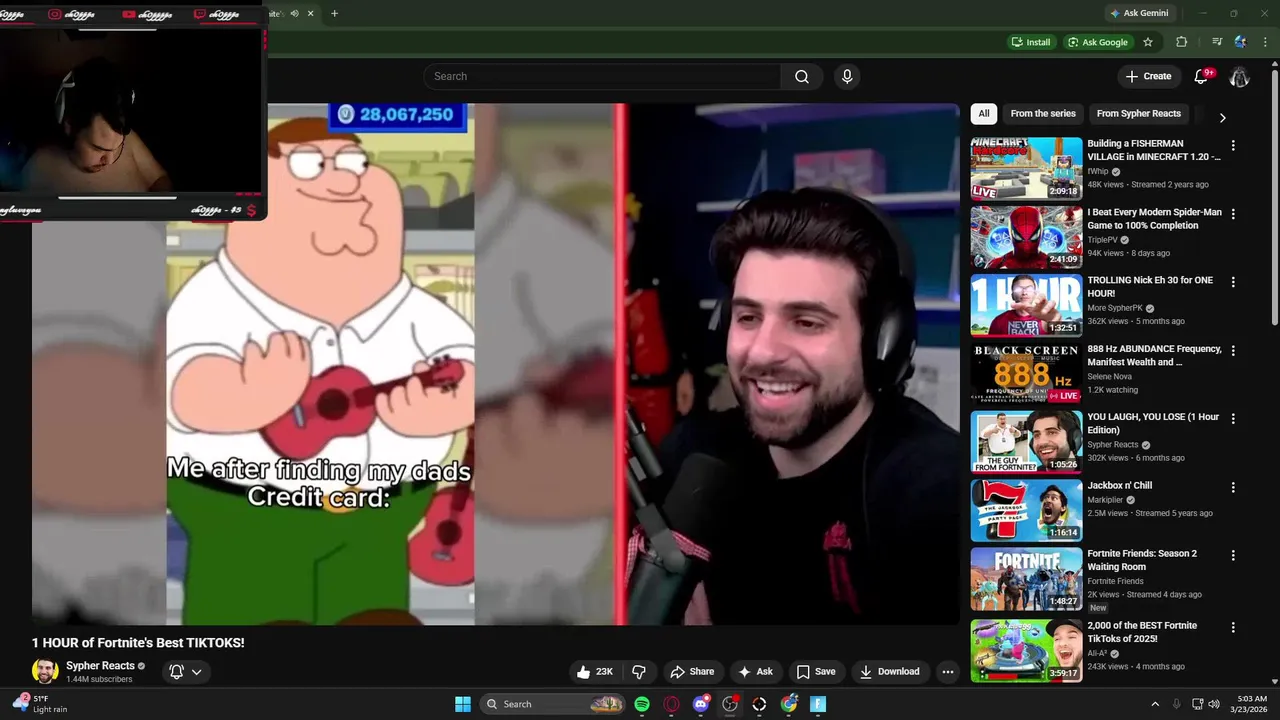
Task: Open the YouTube account avatar menu
Action: (1239, 77)
